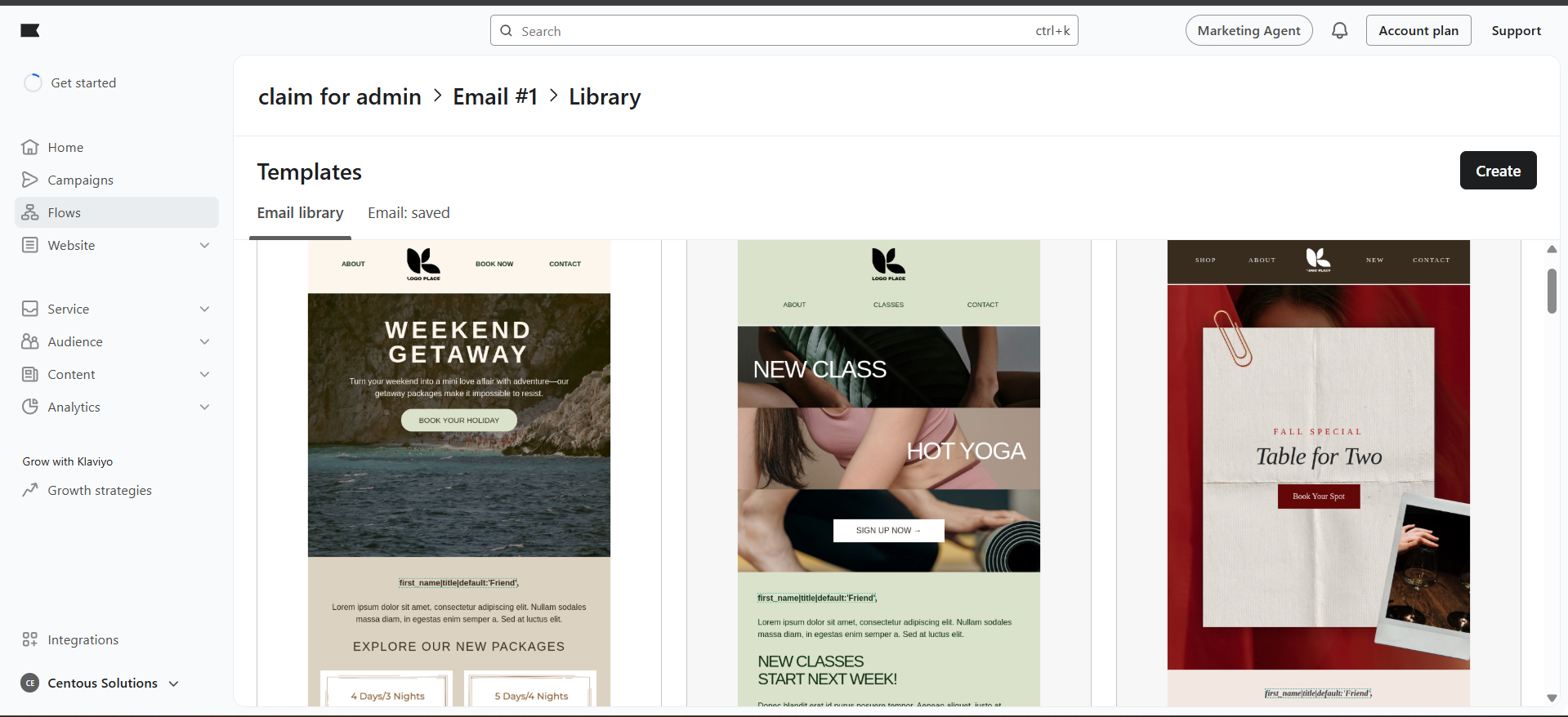The height and width of the screenshot is (717, 1568).
Task: Open Campaigns via paper plane icon
Action: (30, 180)
